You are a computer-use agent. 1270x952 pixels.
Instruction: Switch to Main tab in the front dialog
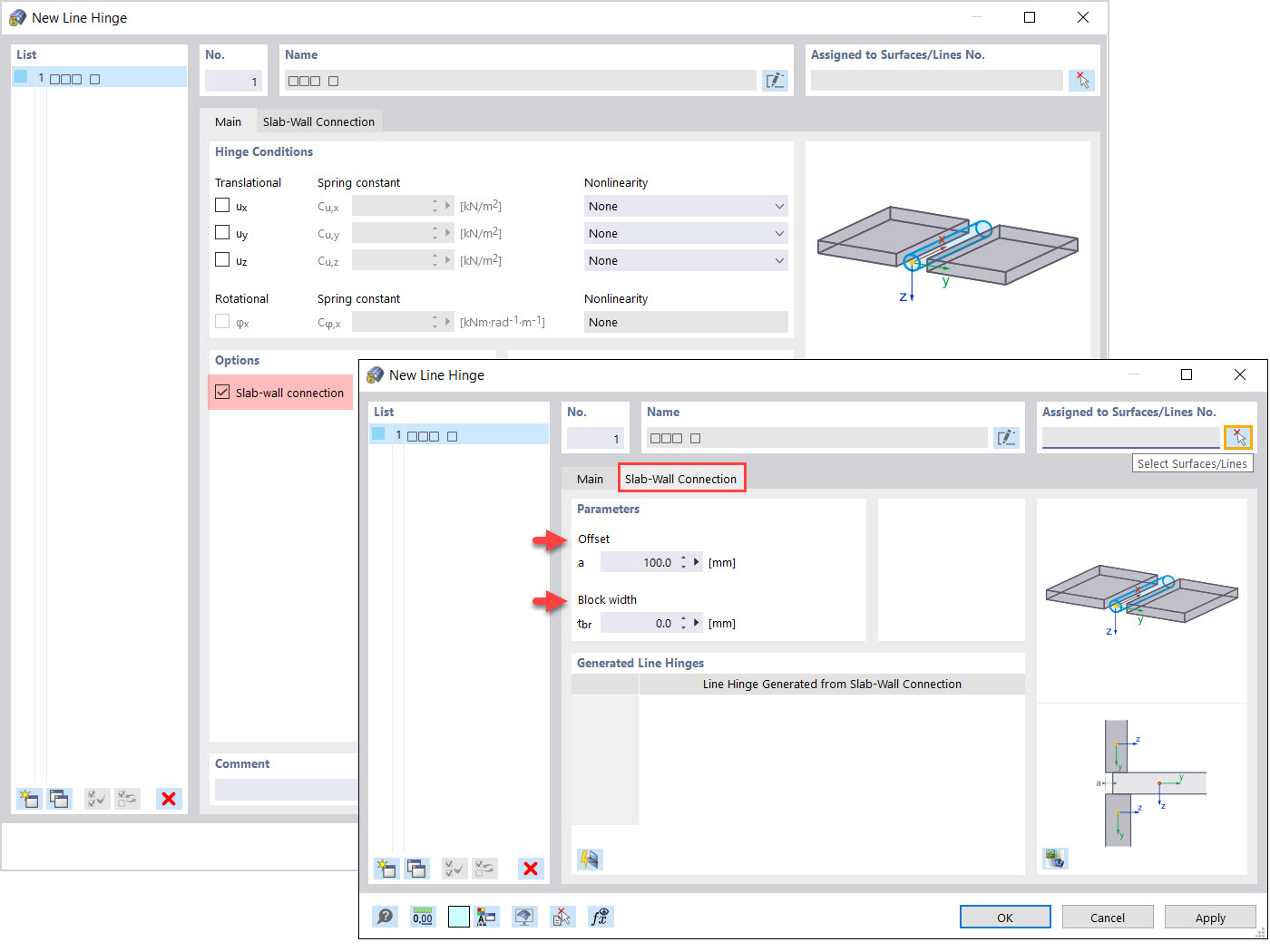590,479
